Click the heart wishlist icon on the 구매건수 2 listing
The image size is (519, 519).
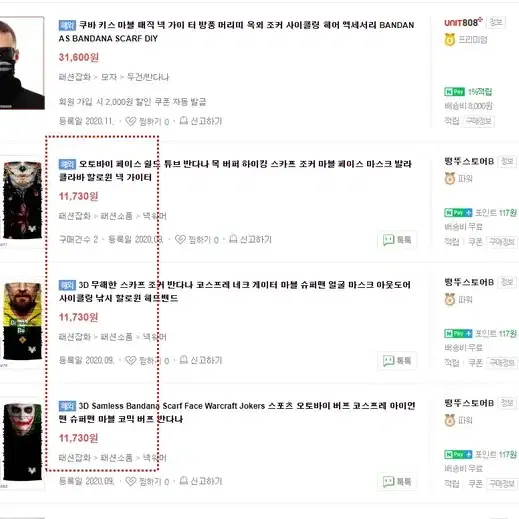[x=180, y=240]
